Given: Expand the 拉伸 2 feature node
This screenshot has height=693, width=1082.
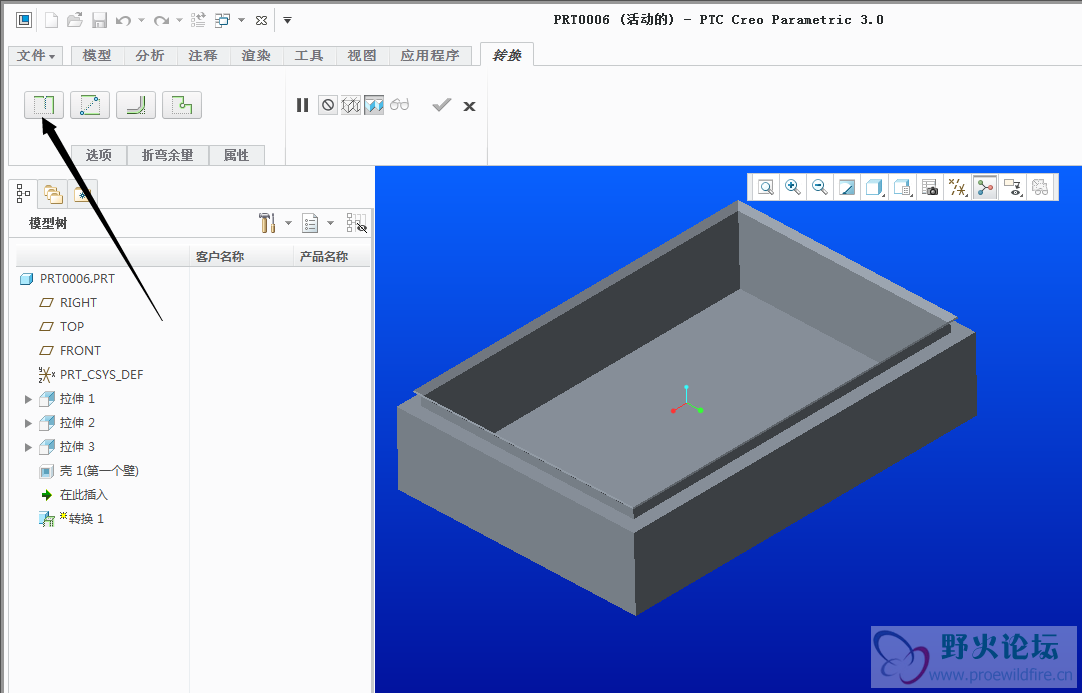Looking at the screenshot, I should coord(28,422).
